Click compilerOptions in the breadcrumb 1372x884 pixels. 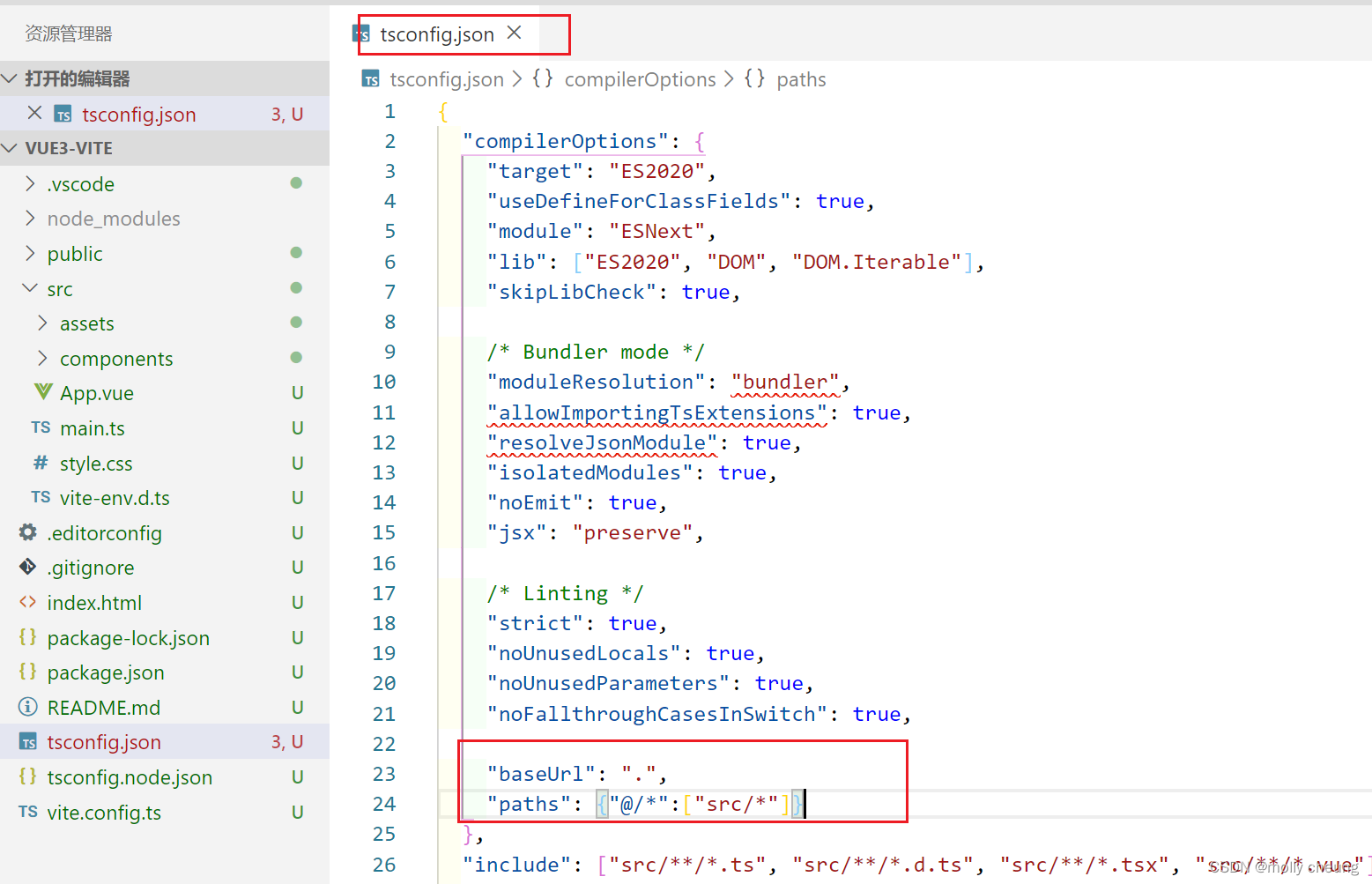pyautogui.click(x=640, y=79)
